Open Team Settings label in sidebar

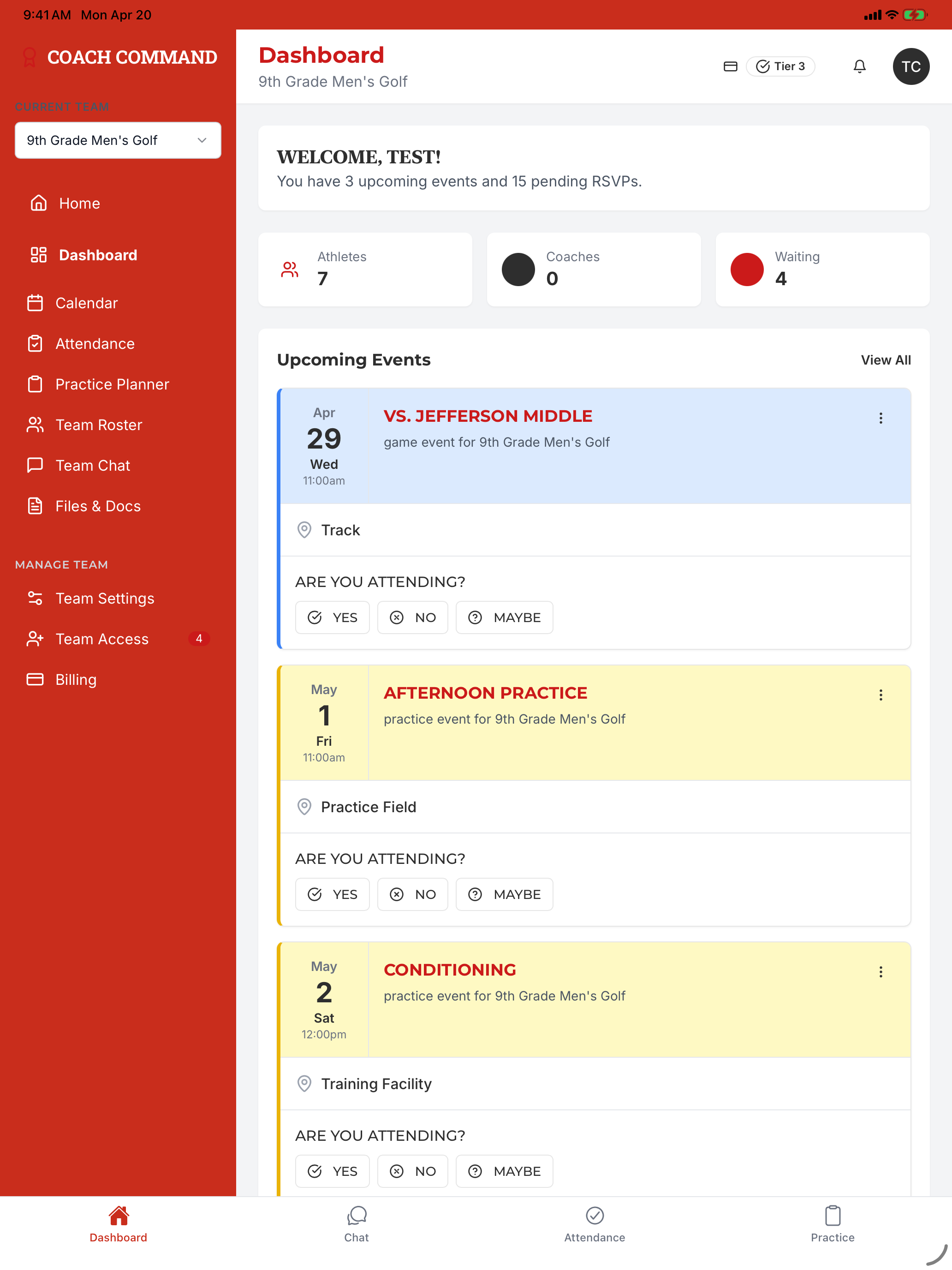pos(105,598)
